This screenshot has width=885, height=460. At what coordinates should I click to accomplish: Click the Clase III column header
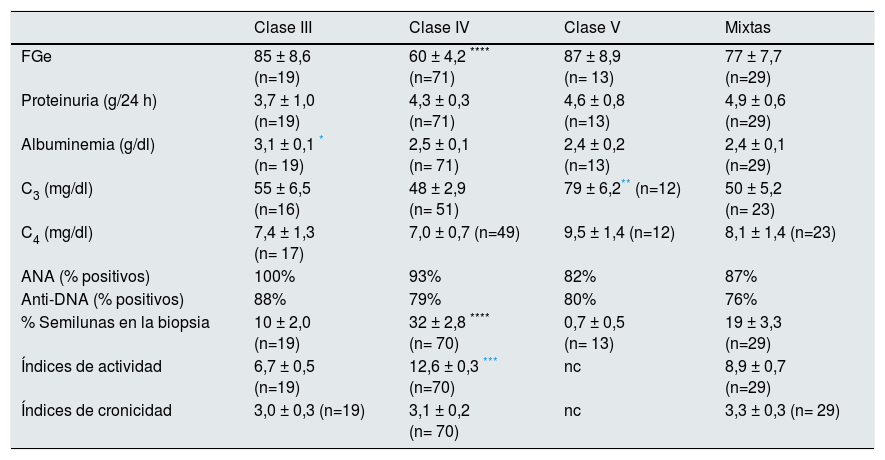coord(283,26)
